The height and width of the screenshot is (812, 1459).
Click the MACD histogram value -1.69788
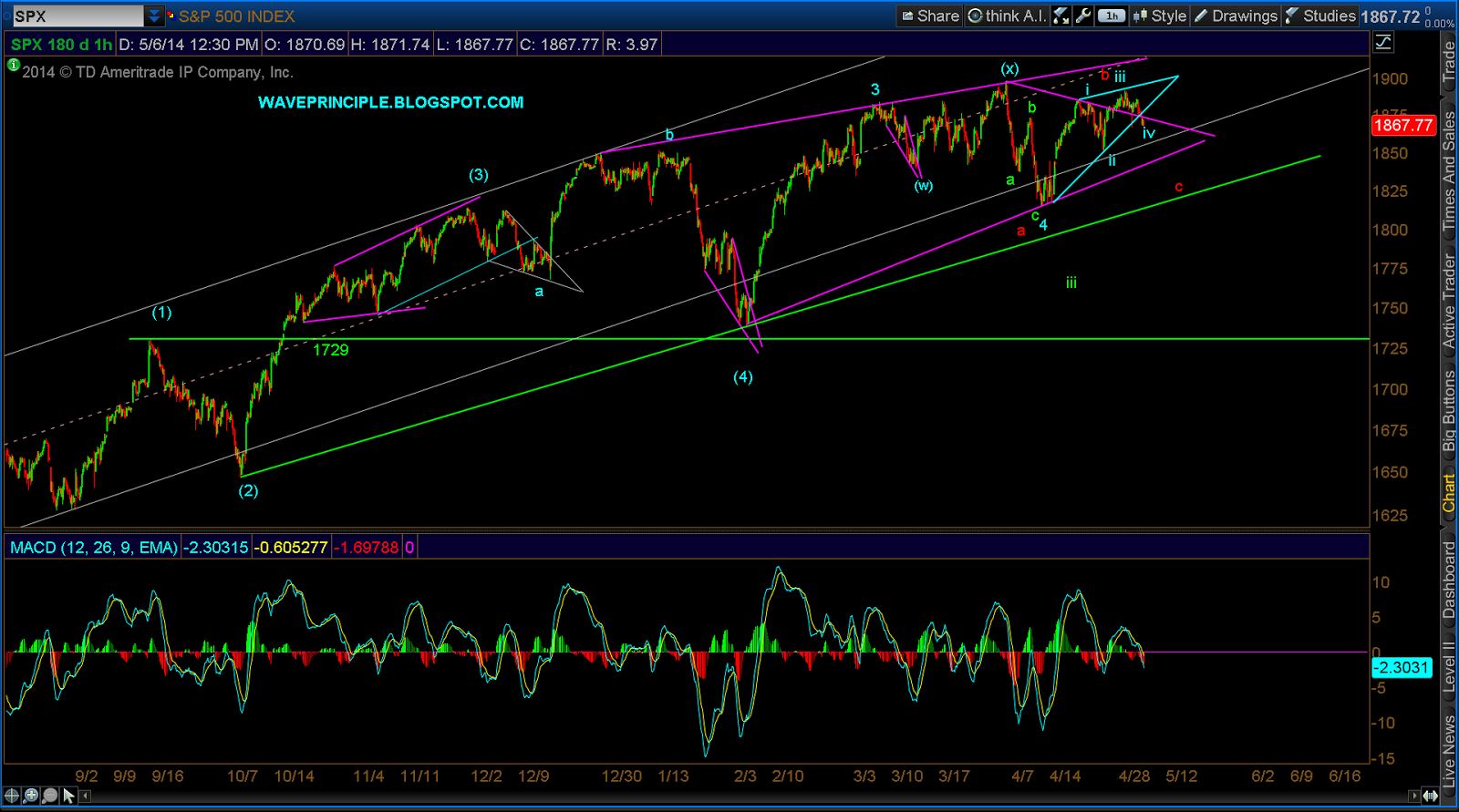pos(367,548)
